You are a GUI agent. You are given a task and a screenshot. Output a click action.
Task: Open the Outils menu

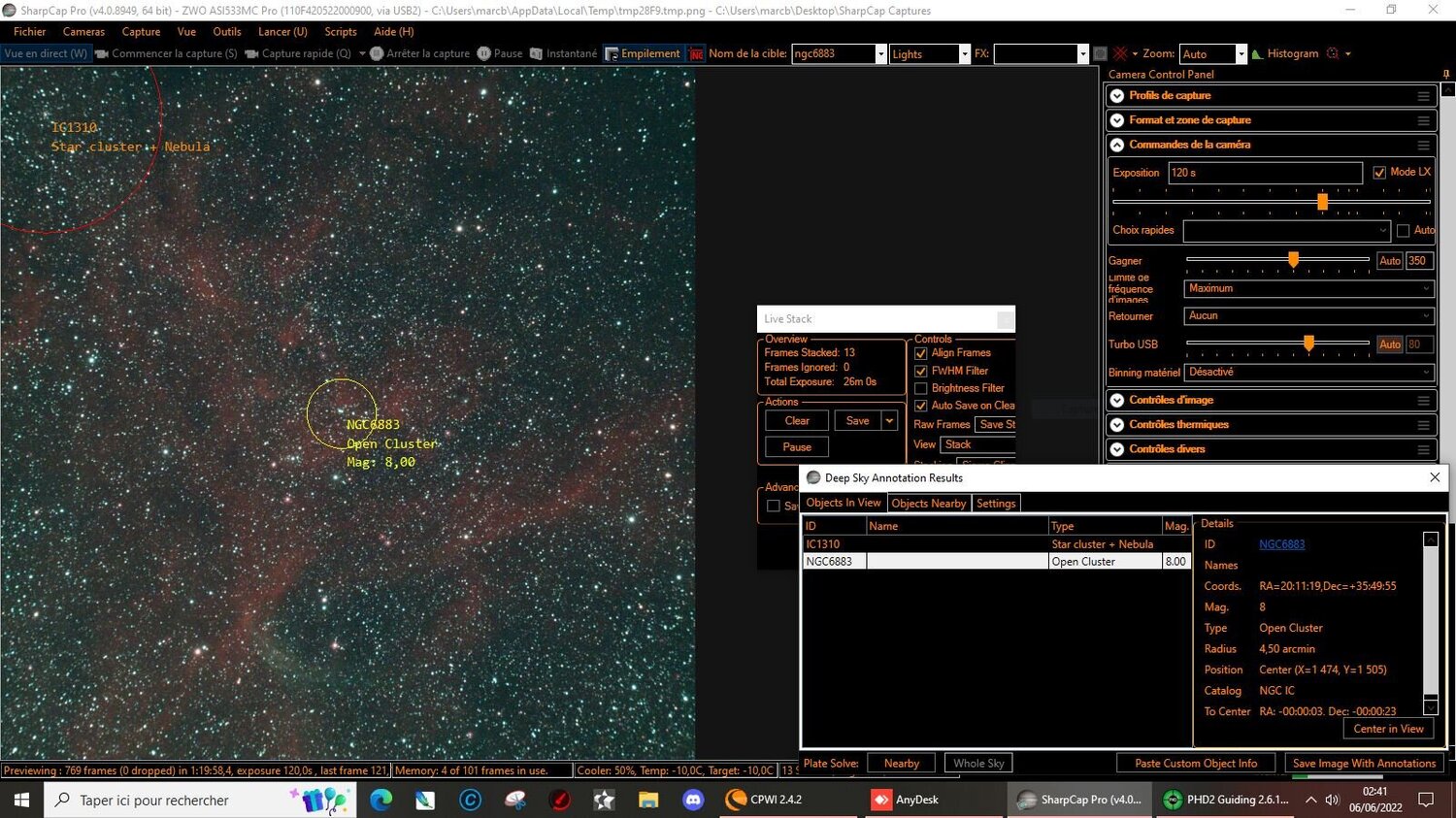click(226, 31)
